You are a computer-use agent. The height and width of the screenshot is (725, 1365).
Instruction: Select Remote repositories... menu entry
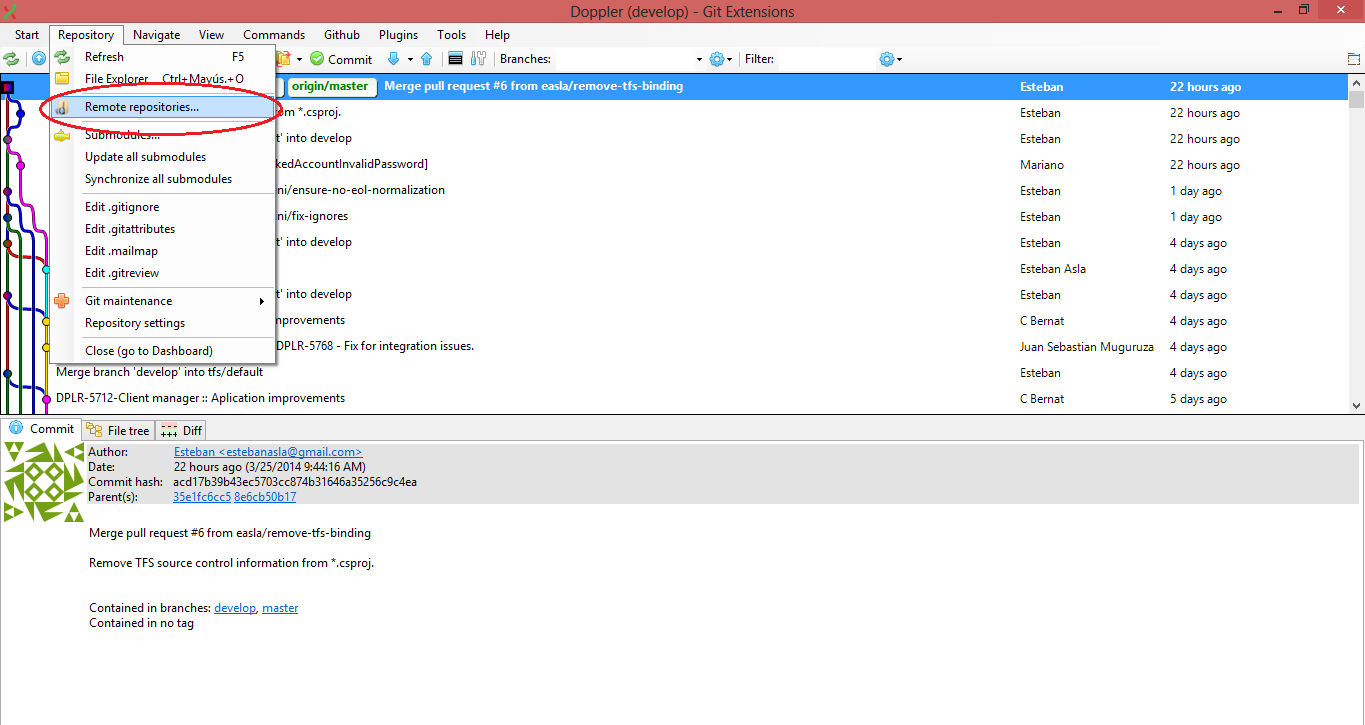[162, 107]
